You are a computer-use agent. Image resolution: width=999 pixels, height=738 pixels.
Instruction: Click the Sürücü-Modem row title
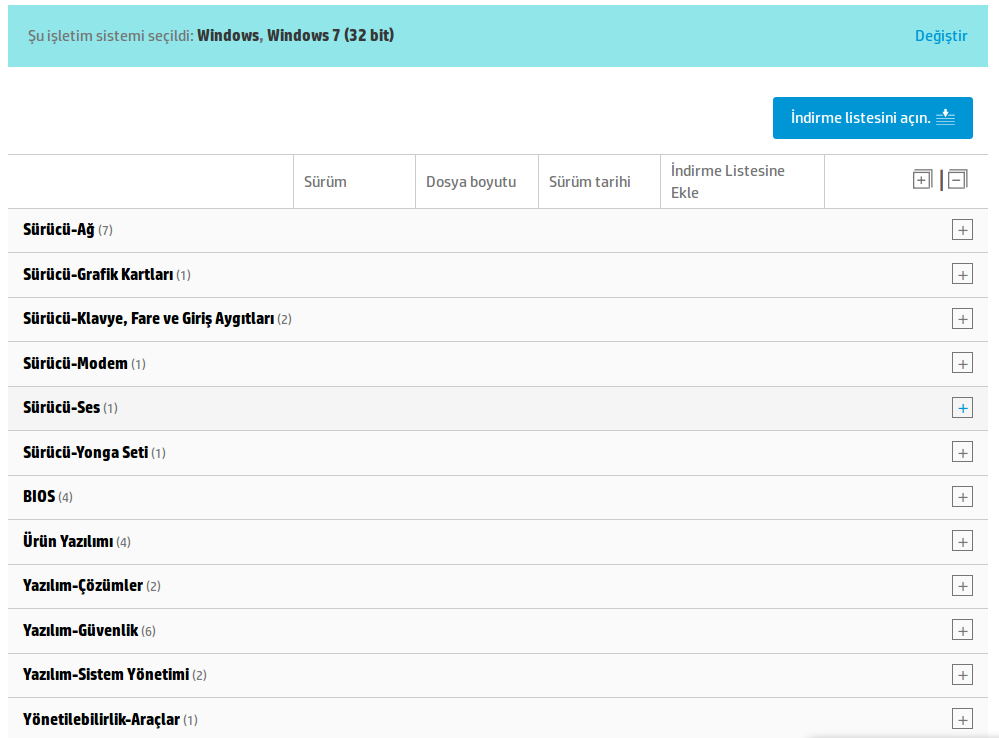tap(75, 363)
